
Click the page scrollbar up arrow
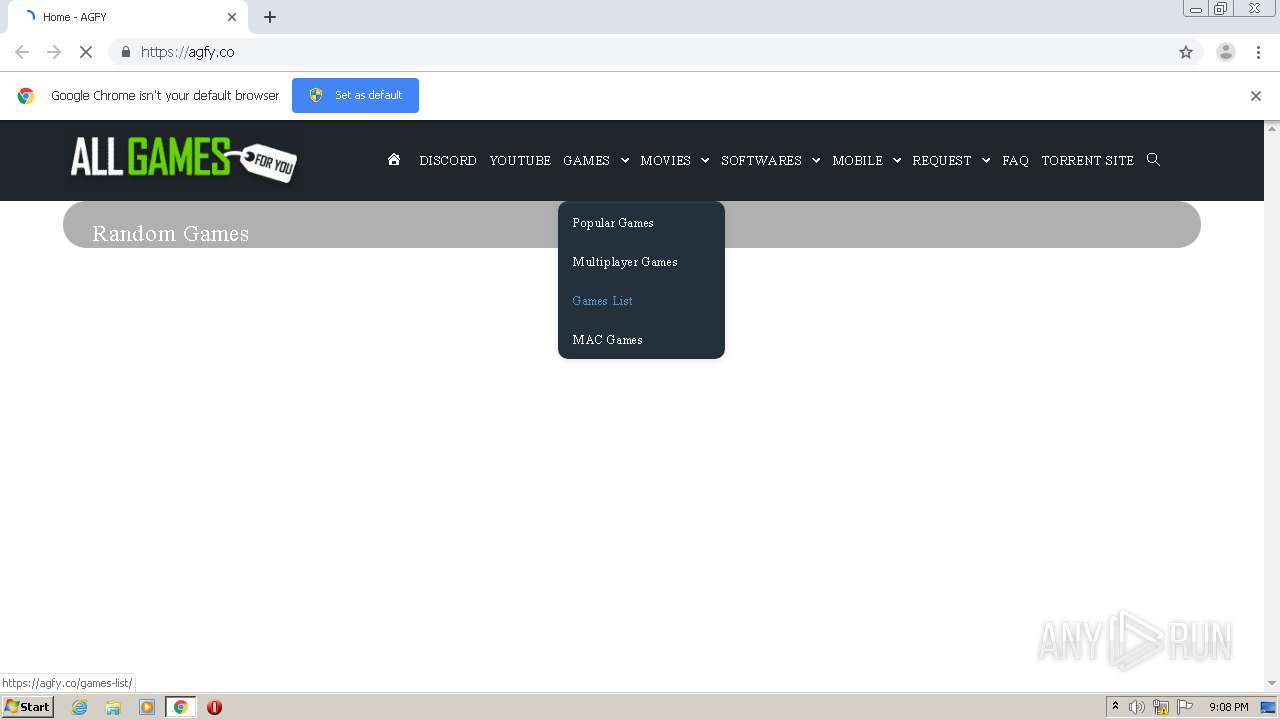[x=1272, y=128]
